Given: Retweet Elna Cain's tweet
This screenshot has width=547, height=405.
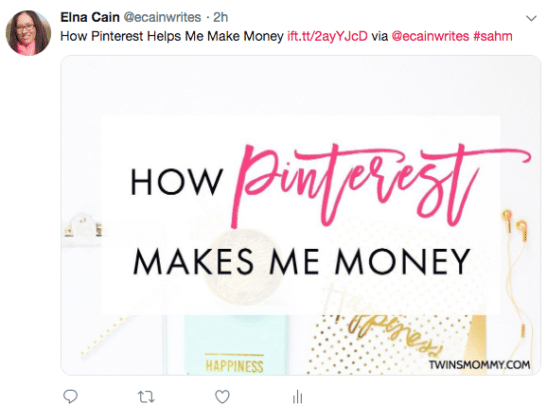Looking at the screenshot, I should point(146,397).
